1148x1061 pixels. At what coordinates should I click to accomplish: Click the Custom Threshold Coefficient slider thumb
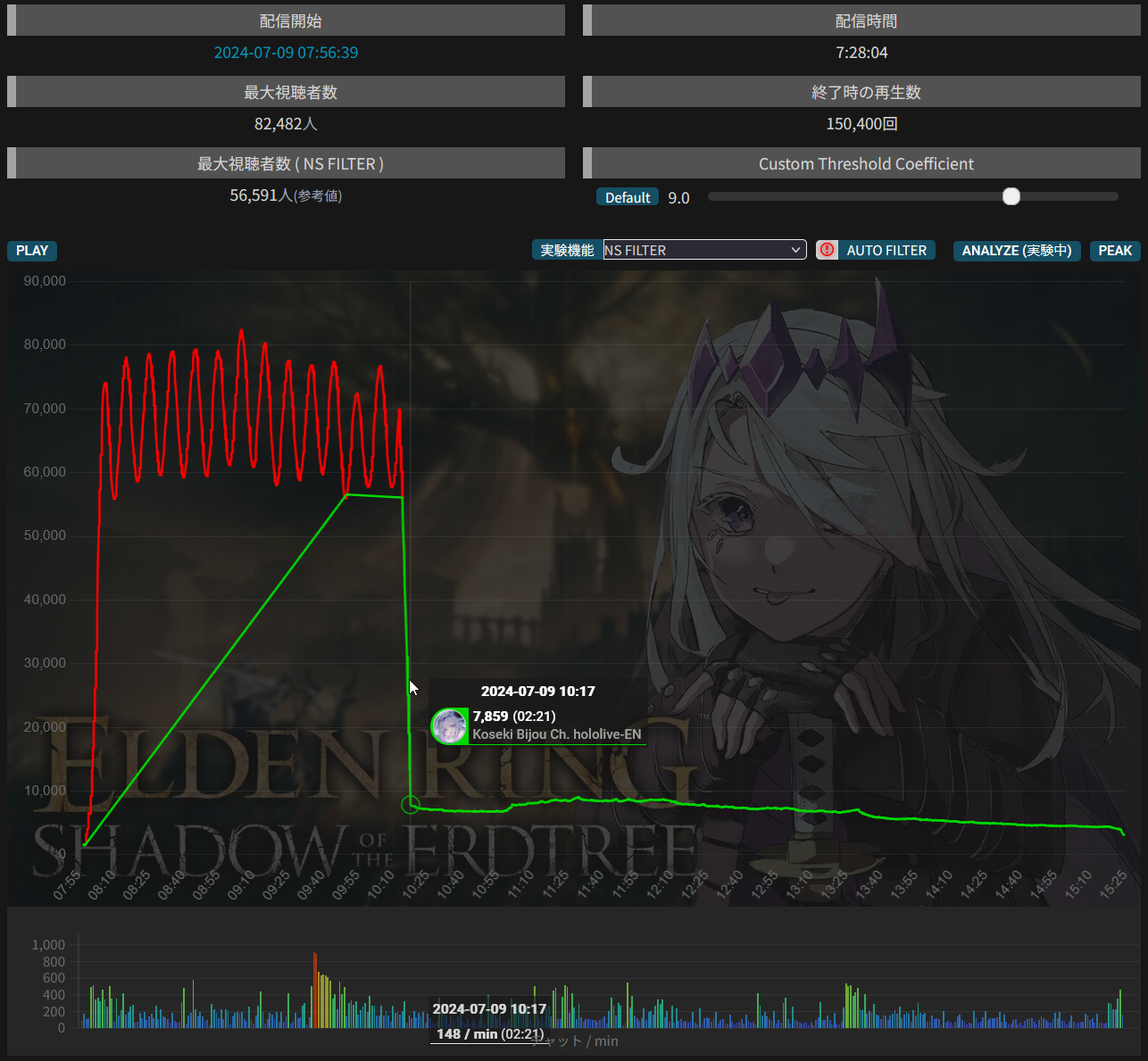click(1011, 196)
